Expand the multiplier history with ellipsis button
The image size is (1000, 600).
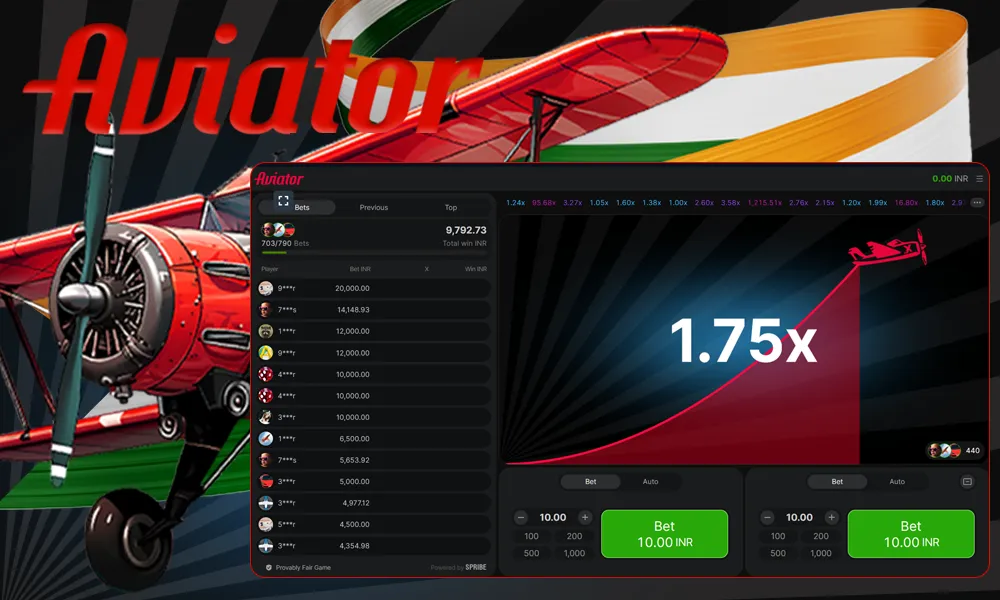[x=977, y=203]
